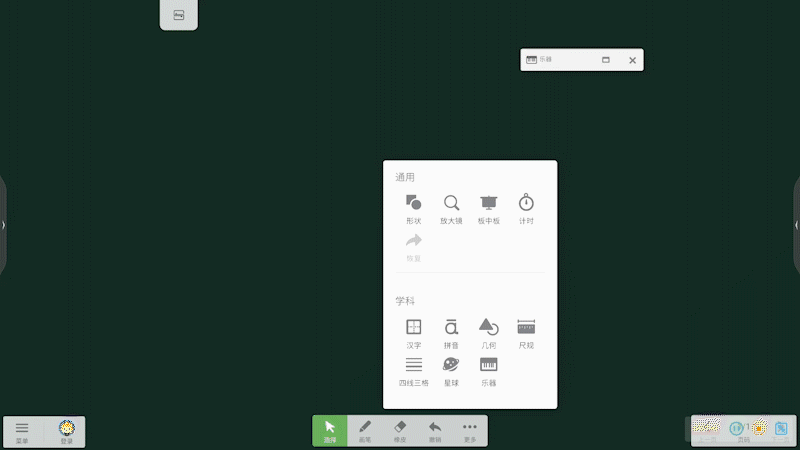800x450 pixels.
Task: Expand the left side panel handle
Action: click(3, 225)
